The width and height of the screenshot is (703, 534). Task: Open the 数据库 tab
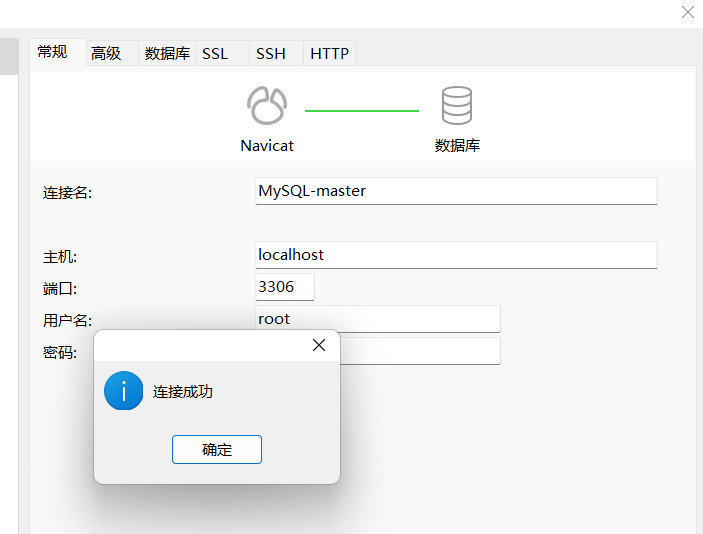click(x=167, y=53)
